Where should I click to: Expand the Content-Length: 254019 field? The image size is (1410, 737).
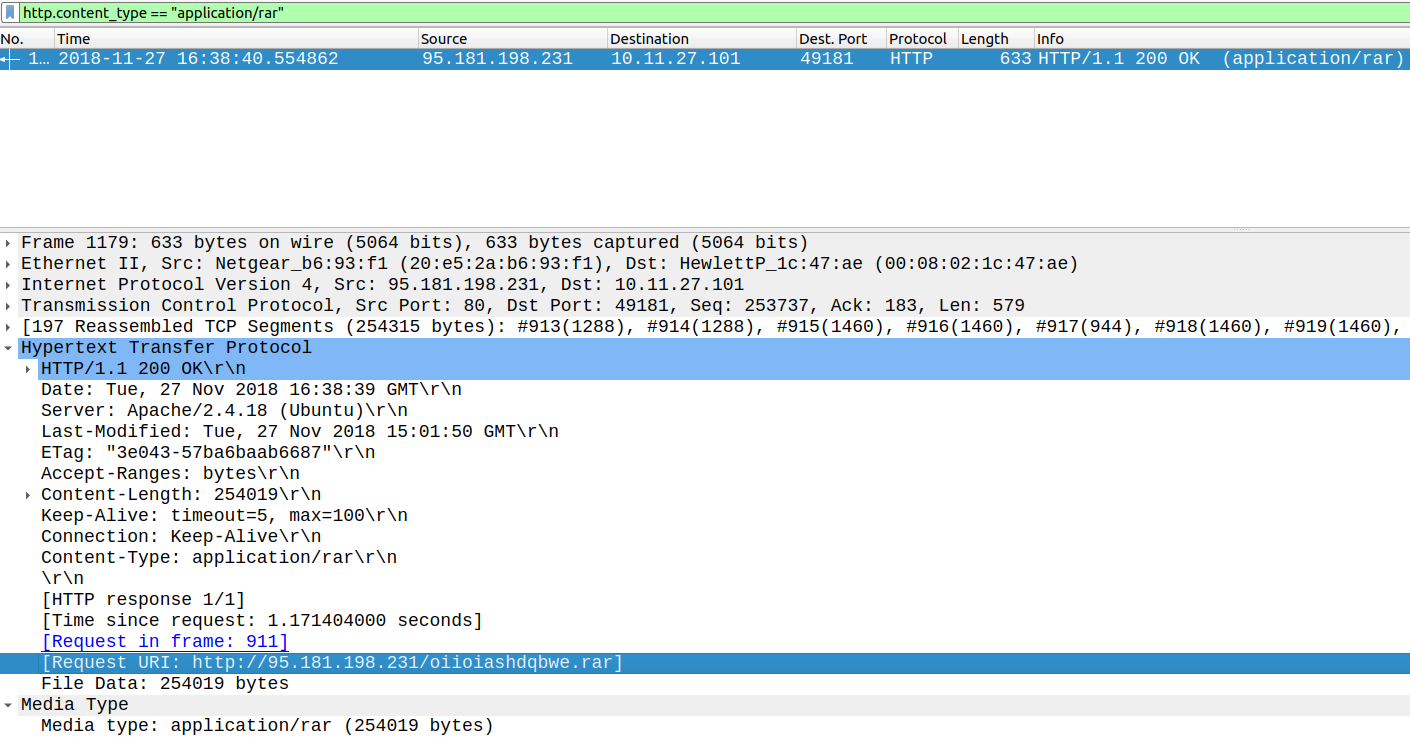[29, 495]
